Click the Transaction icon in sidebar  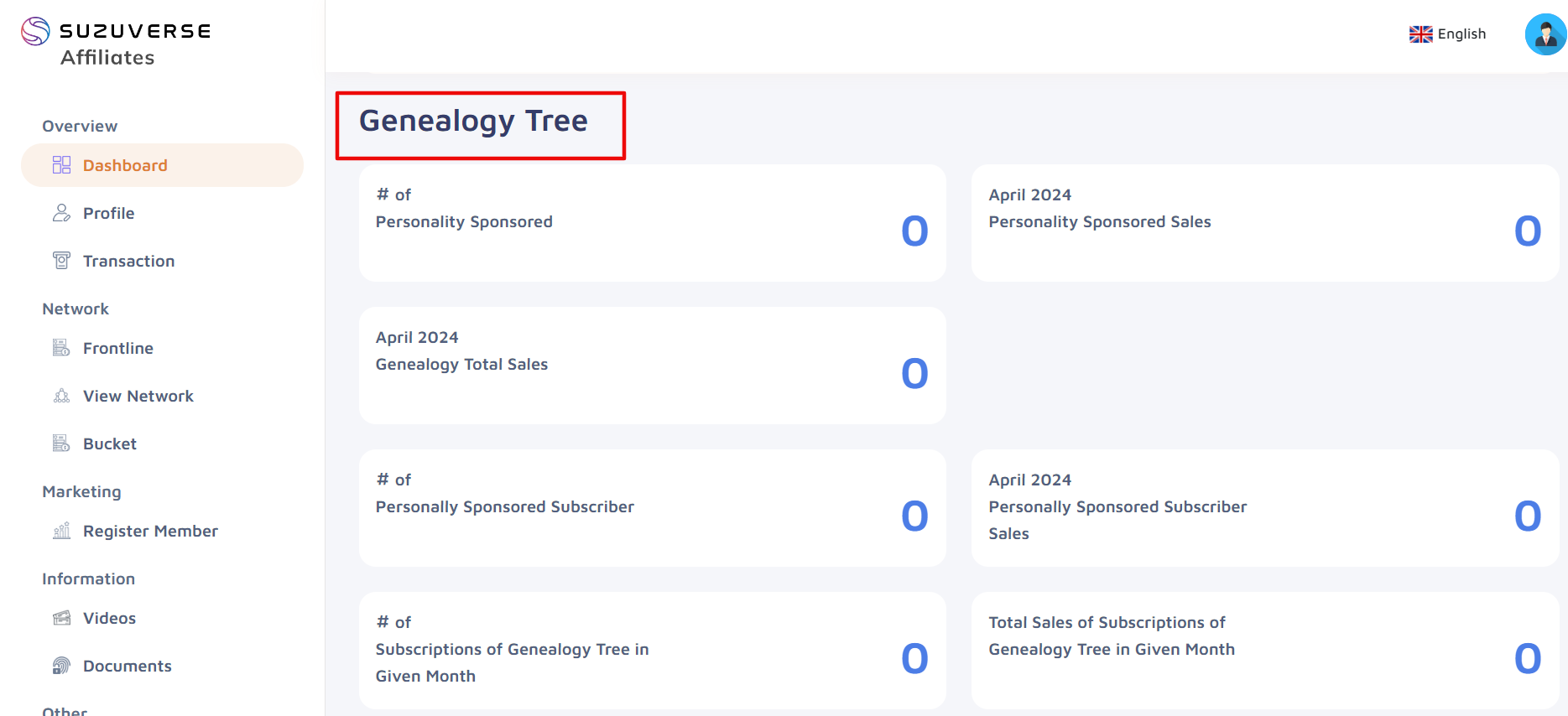click(x=61, y=261)
